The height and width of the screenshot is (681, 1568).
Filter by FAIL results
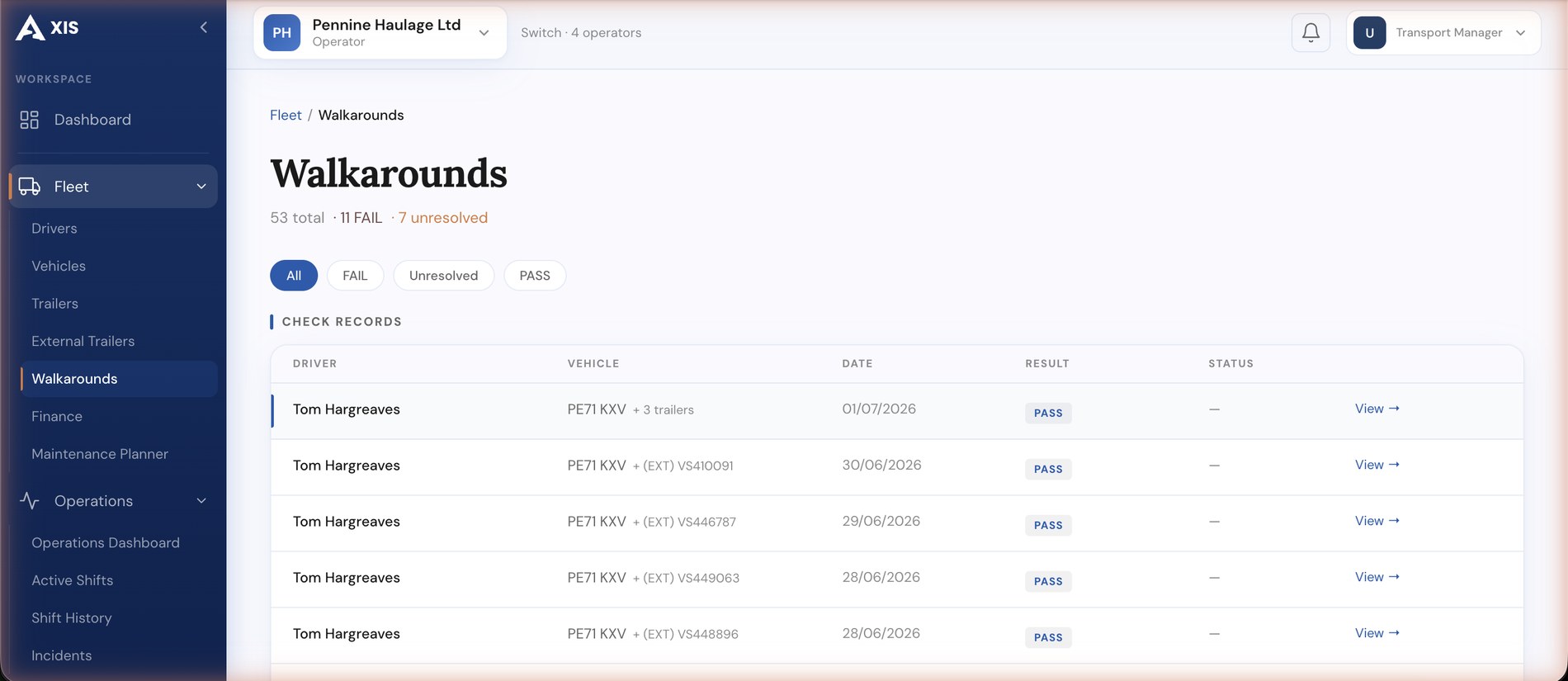[355, 276]
